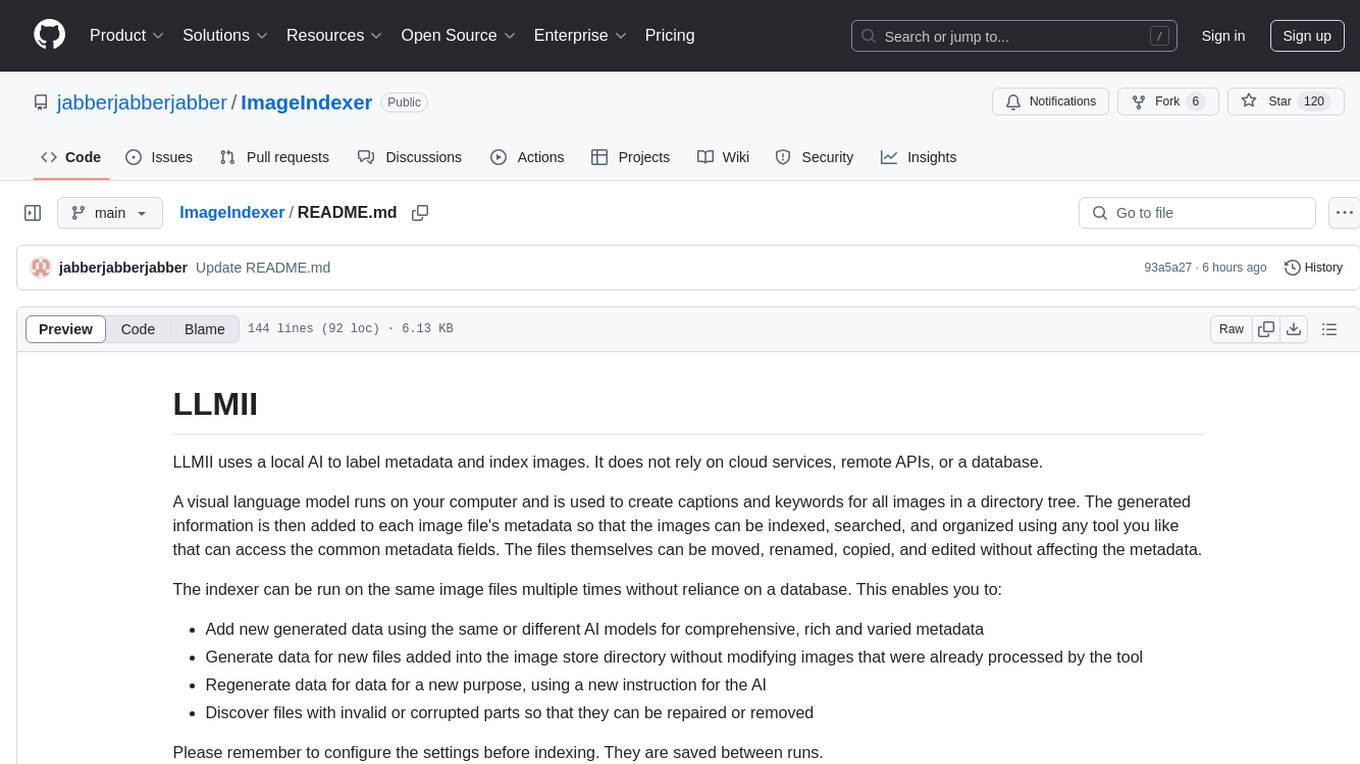Open the jabberjabberjabber owner profile
Viewport: 1360px width, 764px height.
142,102
